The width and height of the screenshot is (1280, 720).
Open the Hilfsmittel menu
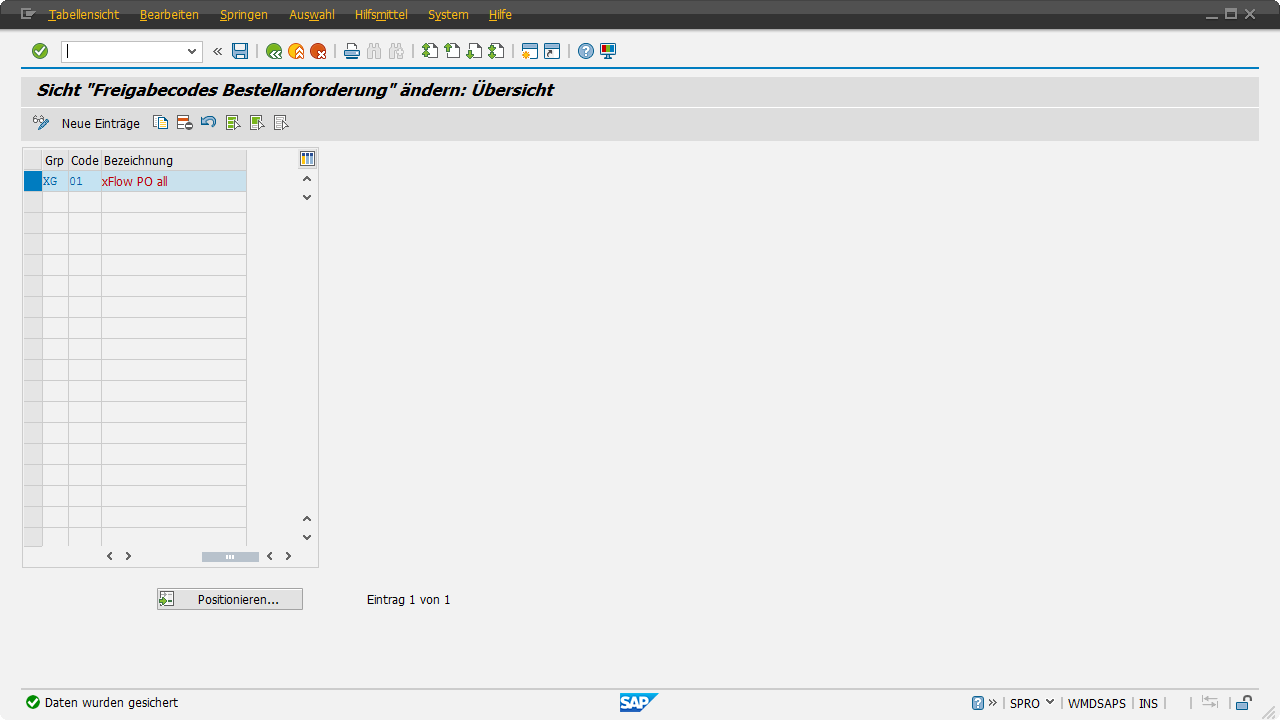click(x=381, y=15)
